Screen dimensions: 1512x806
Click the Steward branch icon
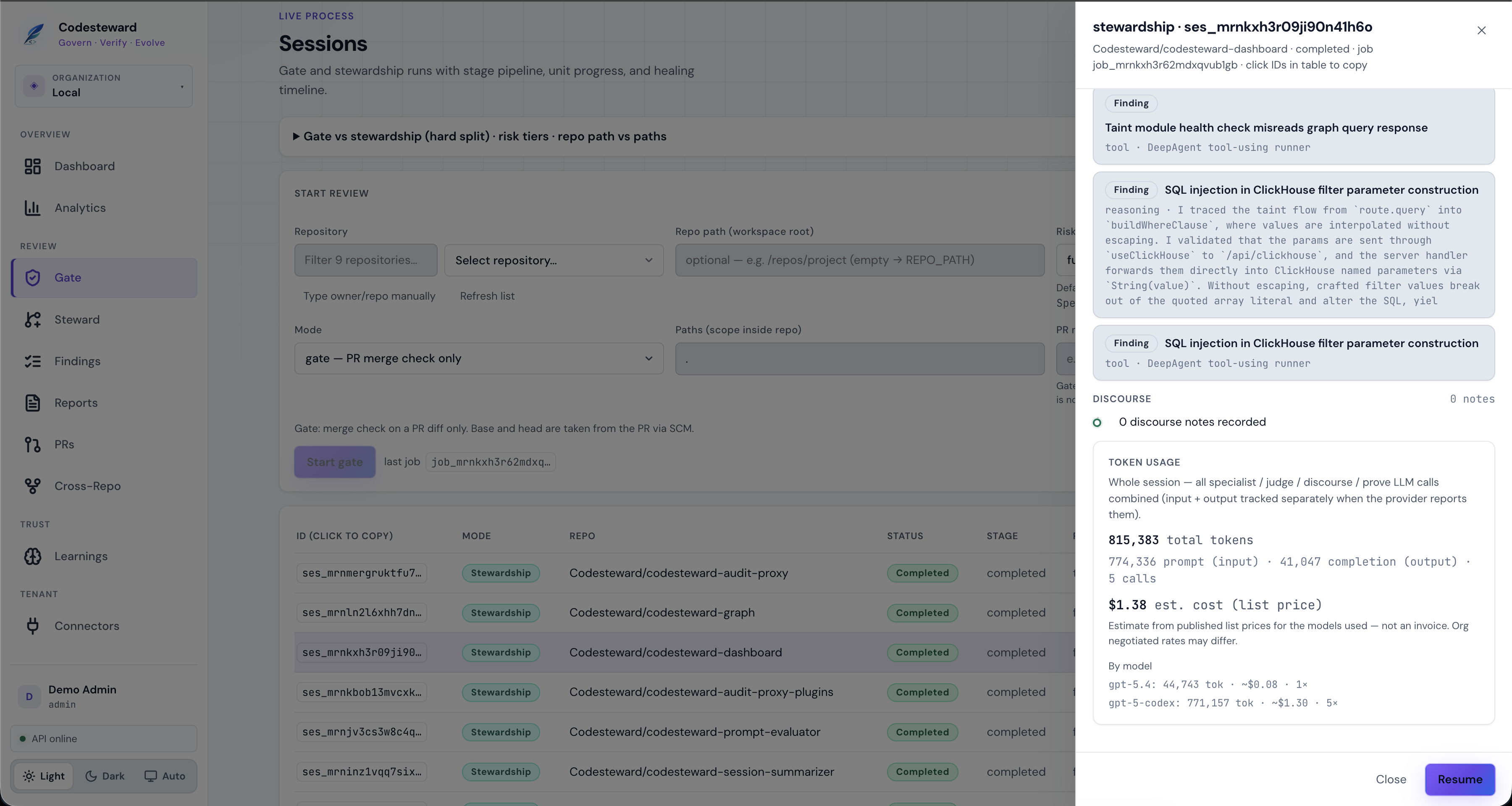pyautogui.click(x=33, y=319)
